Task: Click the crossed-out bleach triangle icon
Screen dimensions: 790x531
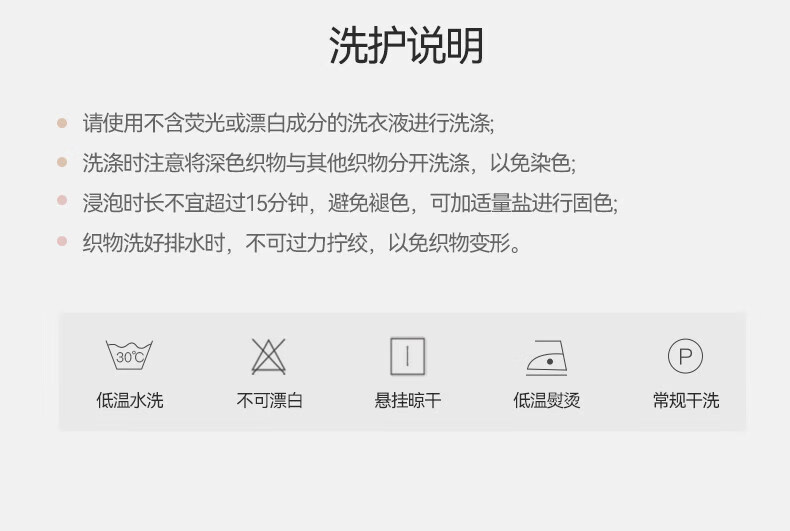Action: [x=269, y=356]
